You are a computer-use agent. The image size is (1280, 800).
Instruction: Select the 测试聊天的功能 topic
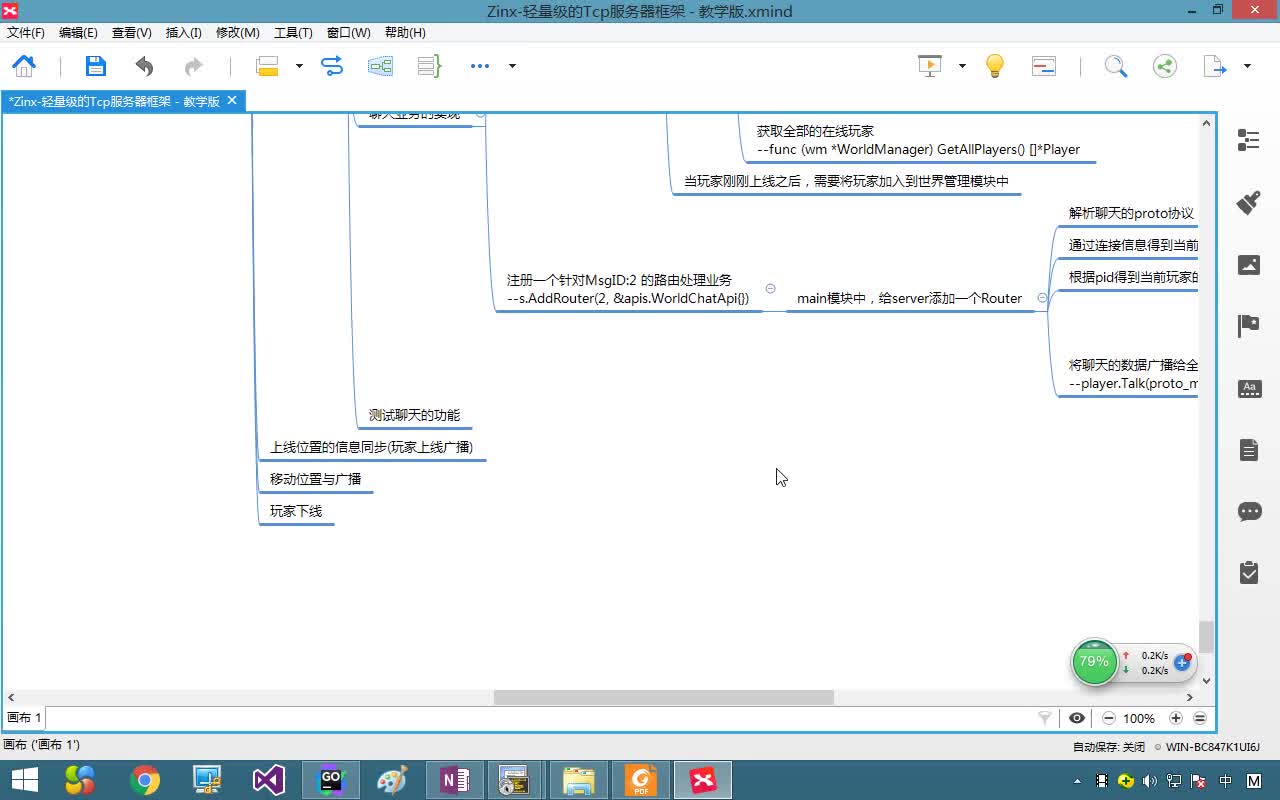click(x=414, y=415)
